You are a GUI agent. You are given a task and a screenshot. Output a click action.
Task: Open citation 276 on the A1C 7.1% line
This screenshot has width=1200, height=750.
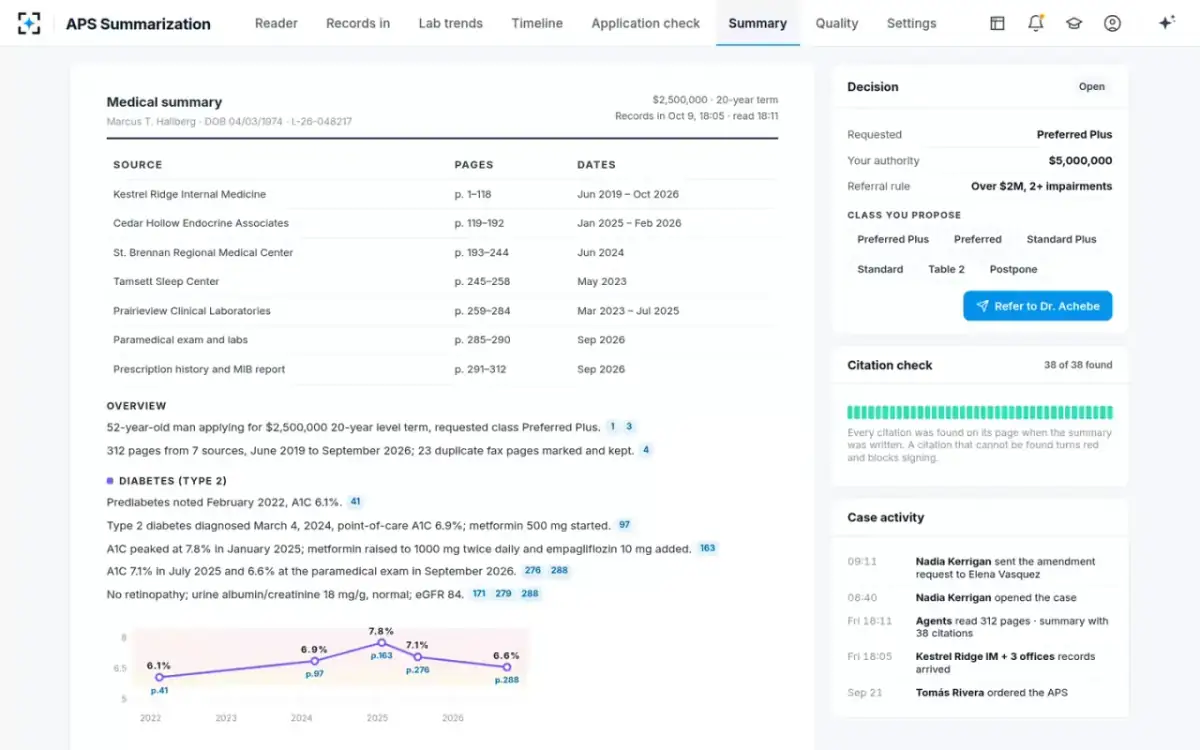point(533,571)
